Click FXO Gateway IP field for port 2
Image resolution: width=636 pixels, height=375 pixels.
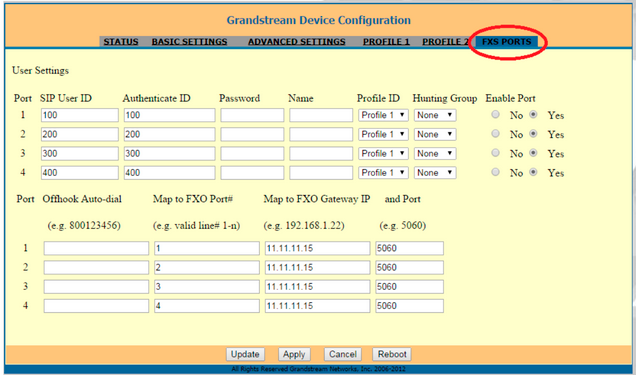pos(318,268)
